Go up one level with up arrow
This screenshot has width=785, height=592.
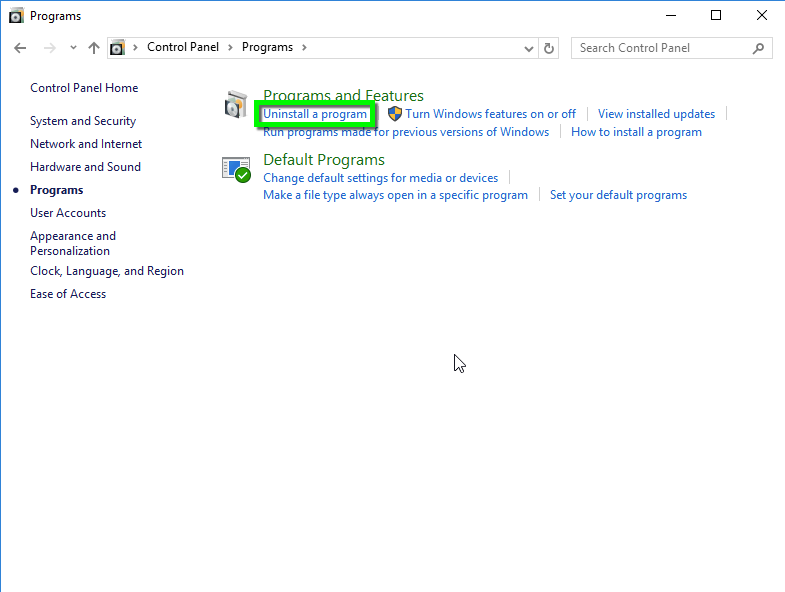94,48
